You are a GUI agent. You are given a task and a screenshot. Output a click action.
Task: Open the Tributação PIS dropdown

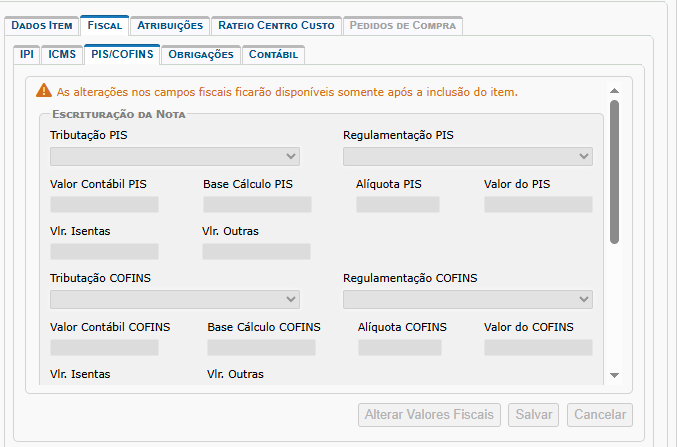175,156
